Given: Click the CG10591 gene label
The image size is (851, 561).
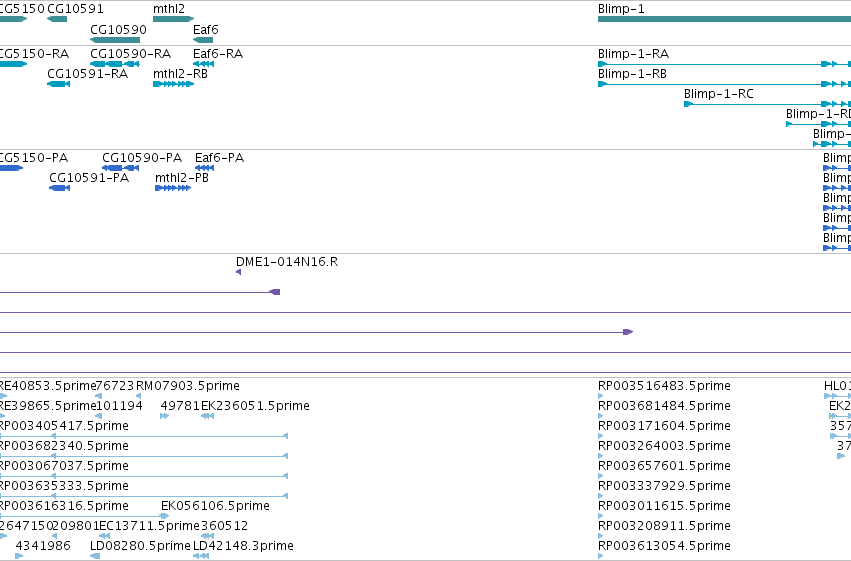Looking at the screenshot, I should [x=75, y=9].
